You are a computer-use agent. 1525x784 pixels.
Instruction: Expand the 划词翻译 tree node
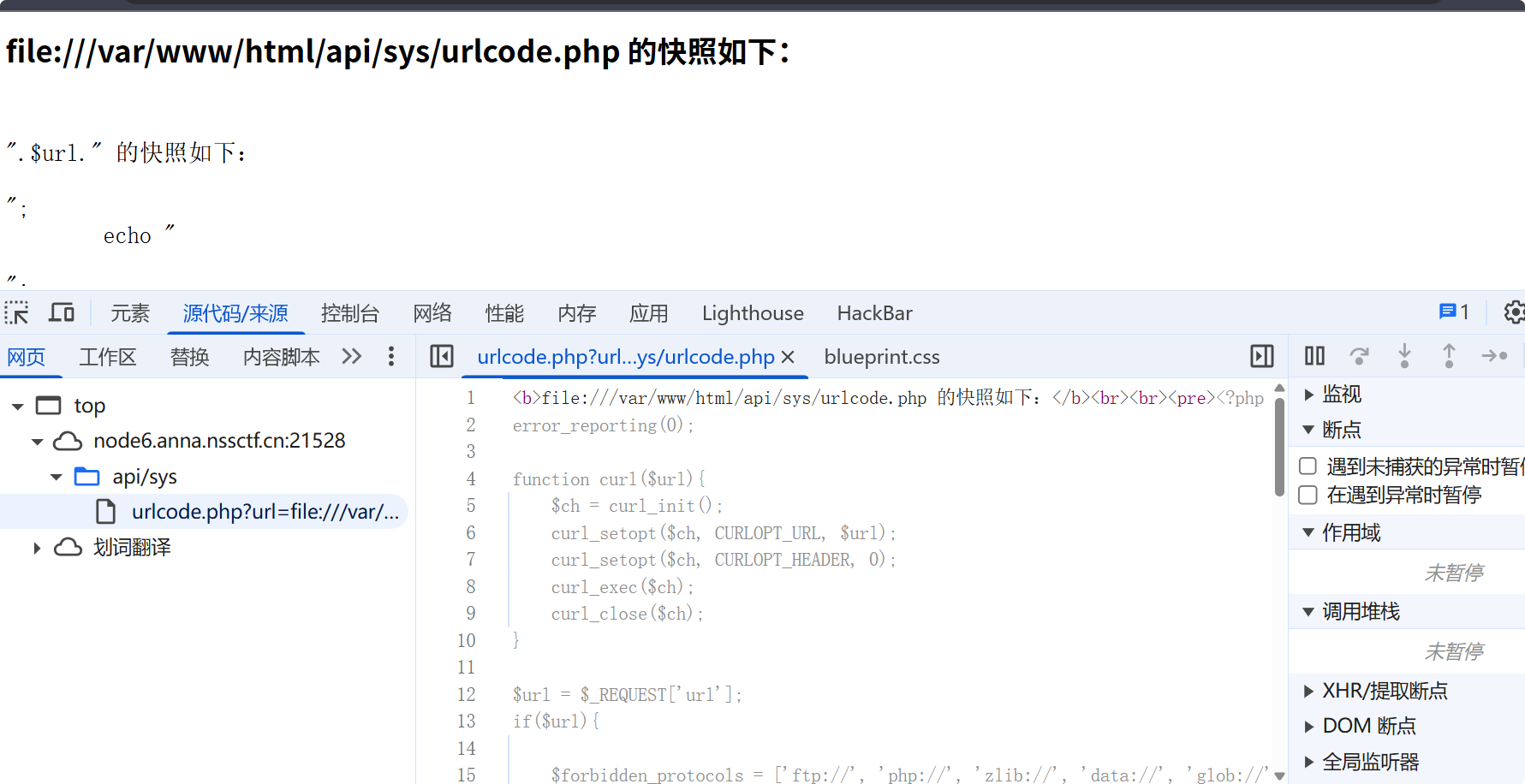tap(37, 548)
